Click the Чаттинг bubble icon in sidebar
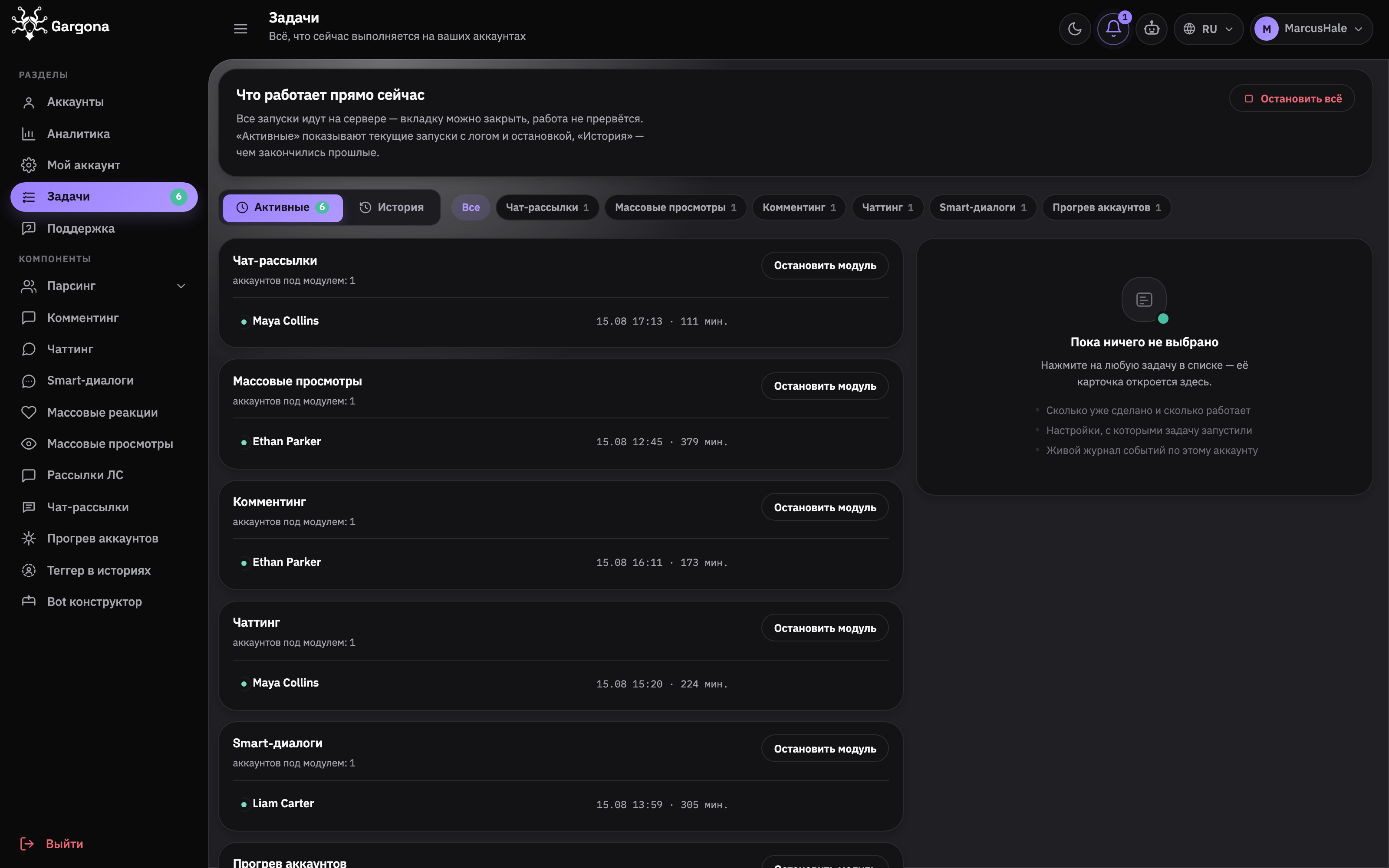This screenshot has height=868, width=1389. [x=29, y=349]
